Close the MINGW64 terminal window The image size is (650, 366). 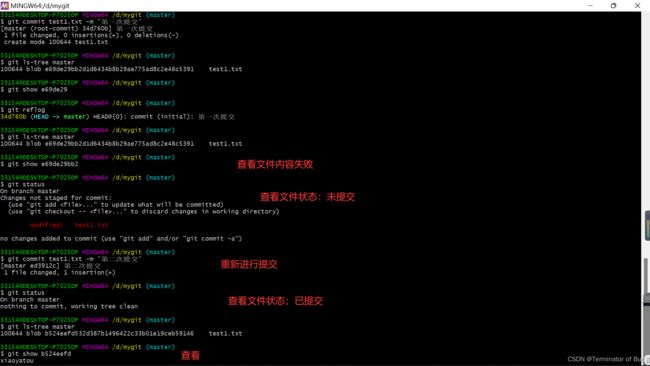point(637,5)
